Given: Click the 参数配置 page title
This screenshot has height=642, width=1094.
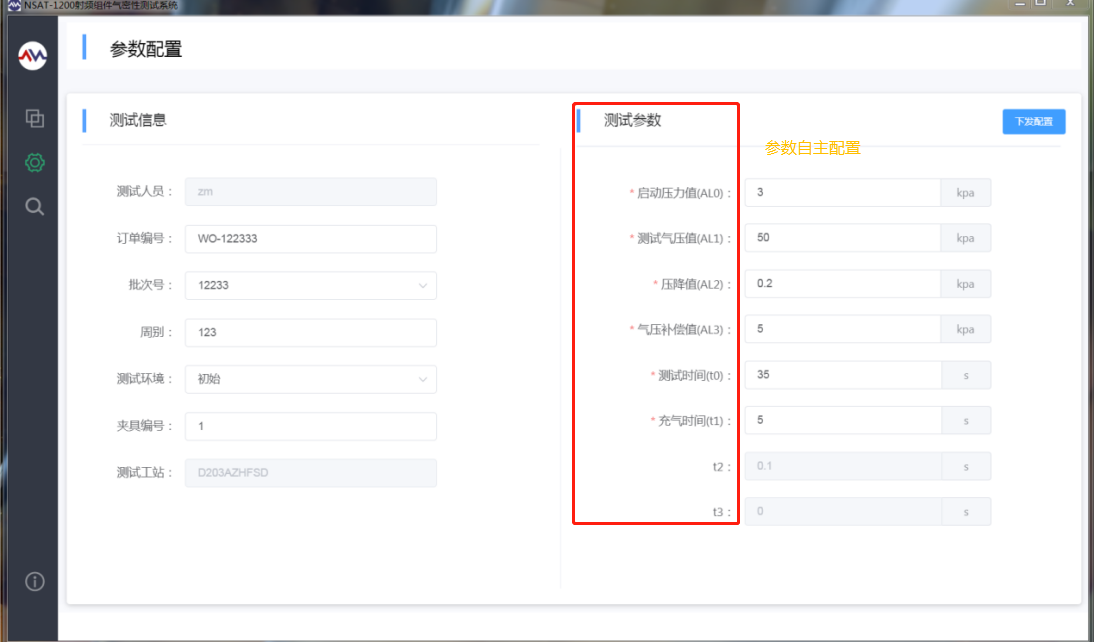Looking at the screenshot, I should click(146, 49).
